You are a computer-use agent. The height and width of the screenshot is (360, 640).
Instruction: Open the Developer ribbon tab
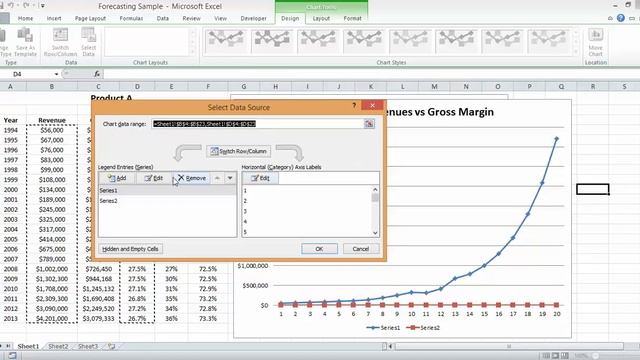[x=253, y=18]
